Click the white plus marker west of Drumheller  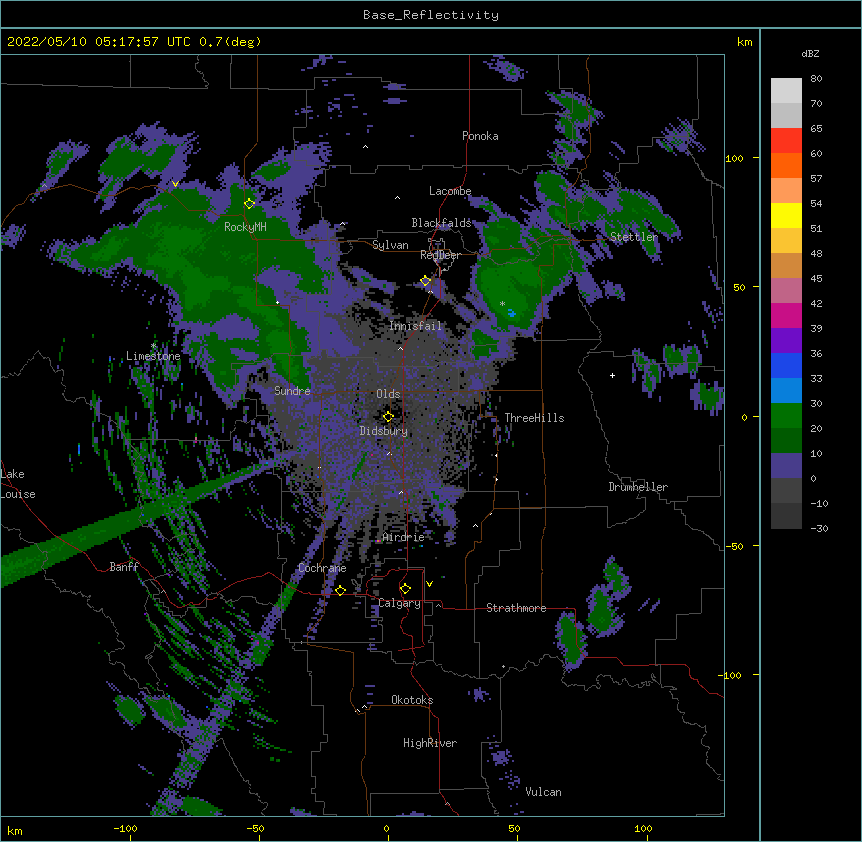(x=612, y=375)
